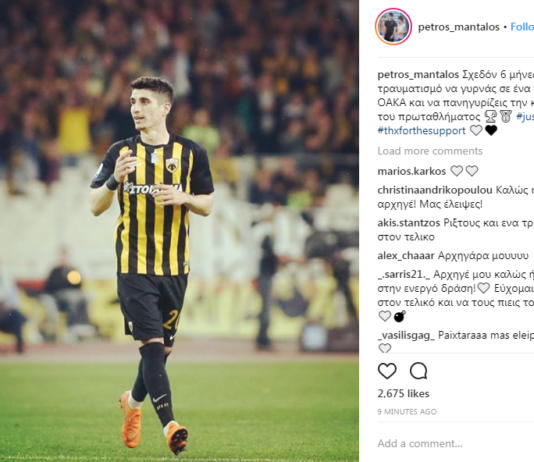The height and width of the screenshot is (462, 534).
Task: Like the post with the heart icon
Action: pos(387,371)
